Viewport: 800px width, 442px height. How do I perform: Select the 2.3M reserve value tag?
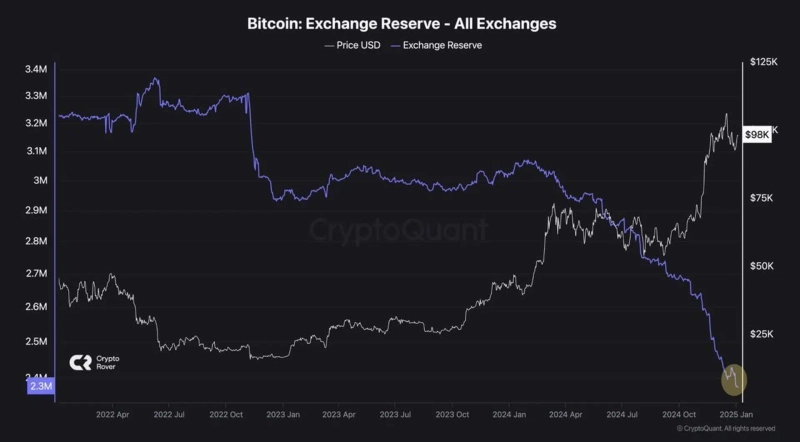tap(42, 386)
